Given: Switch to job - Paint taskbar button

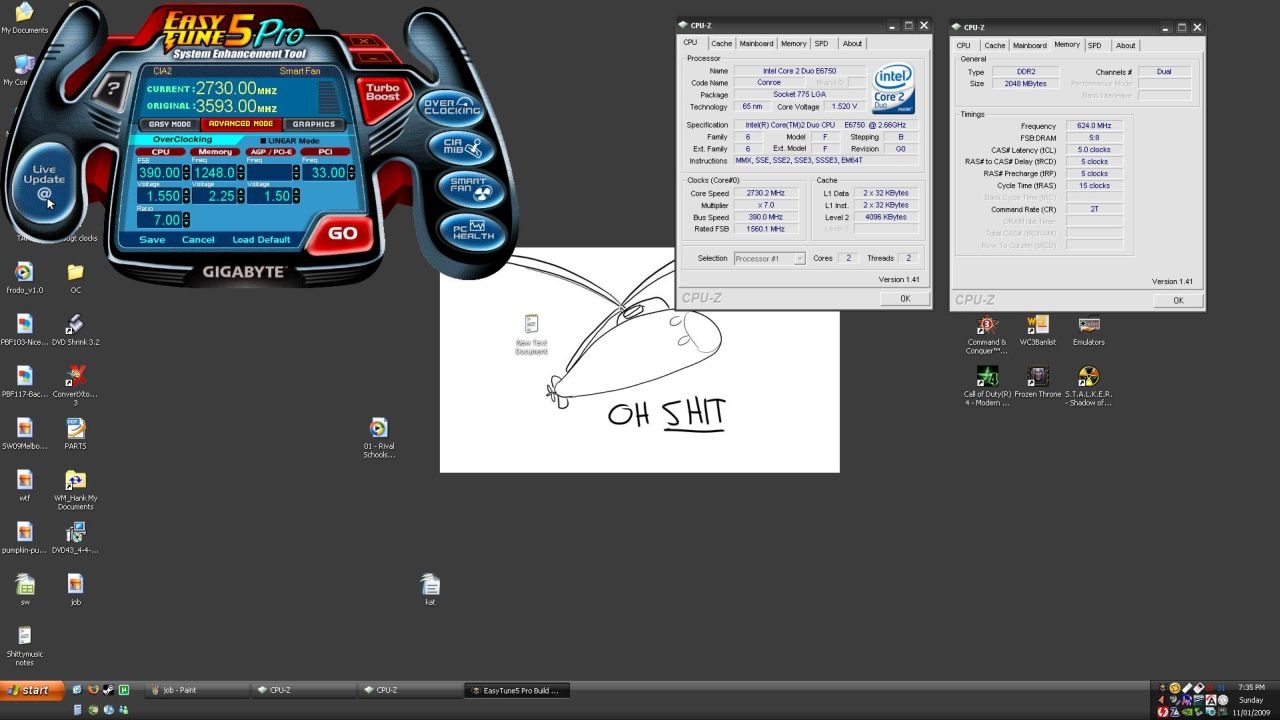Looking at the screenshot, I should pyautogui.click(x=197, y=690).
